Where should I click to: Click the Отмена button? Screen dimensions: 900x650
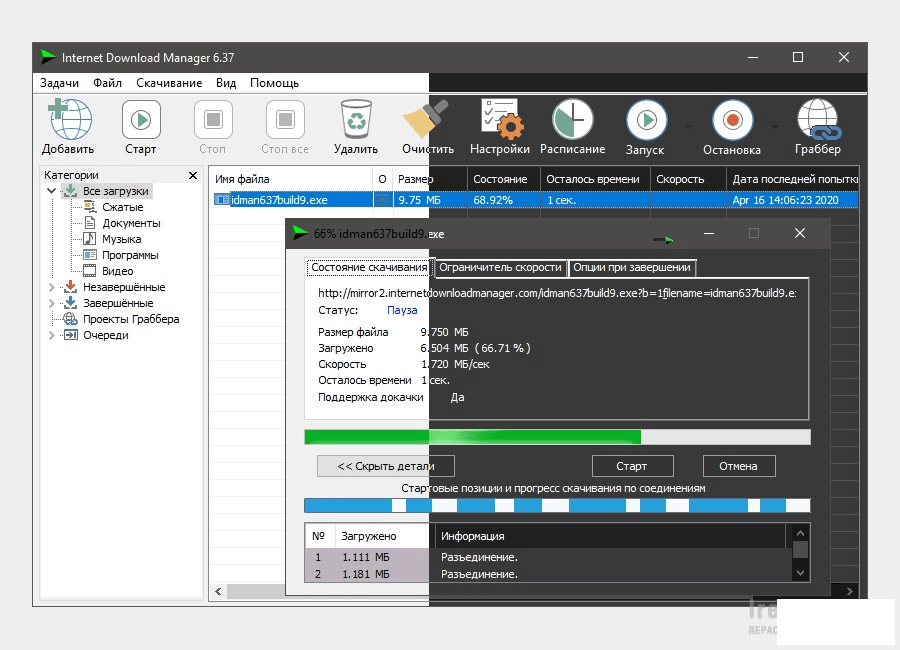tap(739, 466)
